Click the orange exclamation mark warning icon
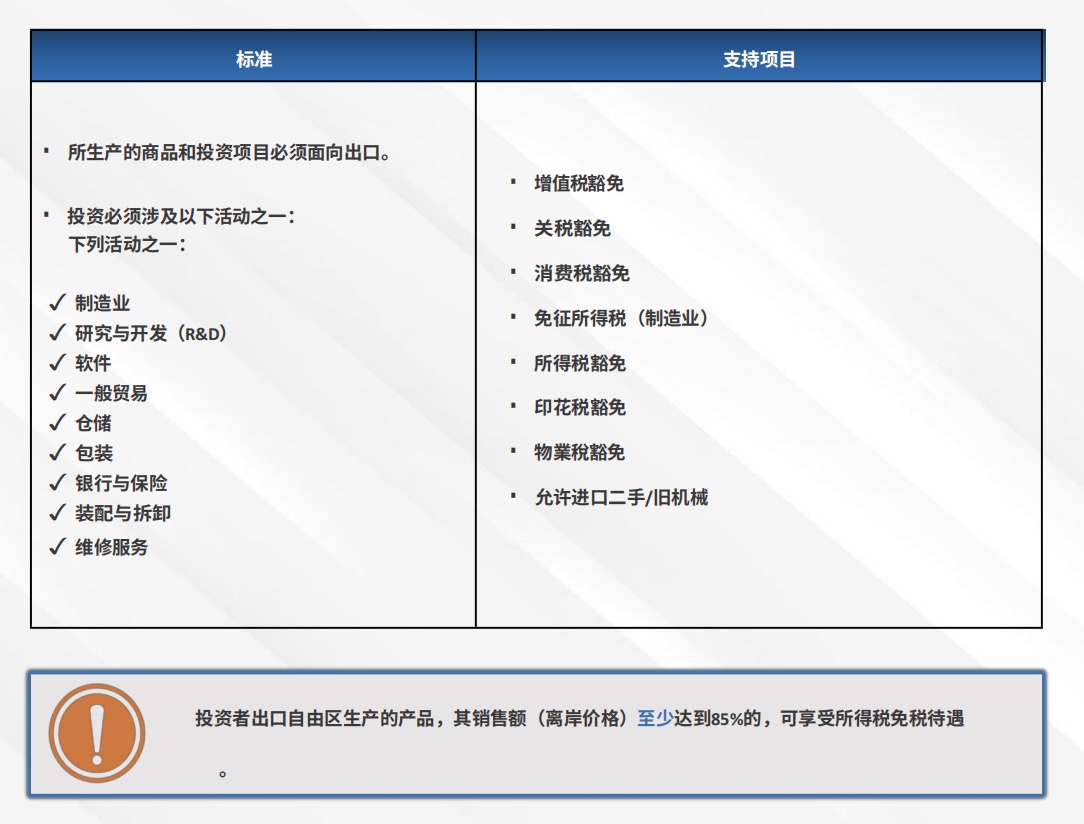 (97, 733)
